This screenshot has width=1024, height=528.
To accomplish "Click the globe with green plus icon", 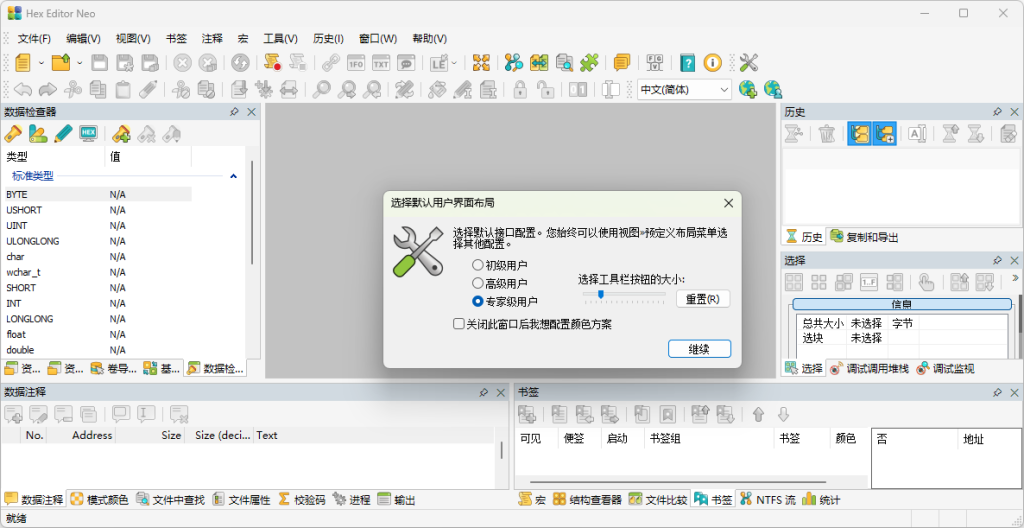I will coord(748,90).
